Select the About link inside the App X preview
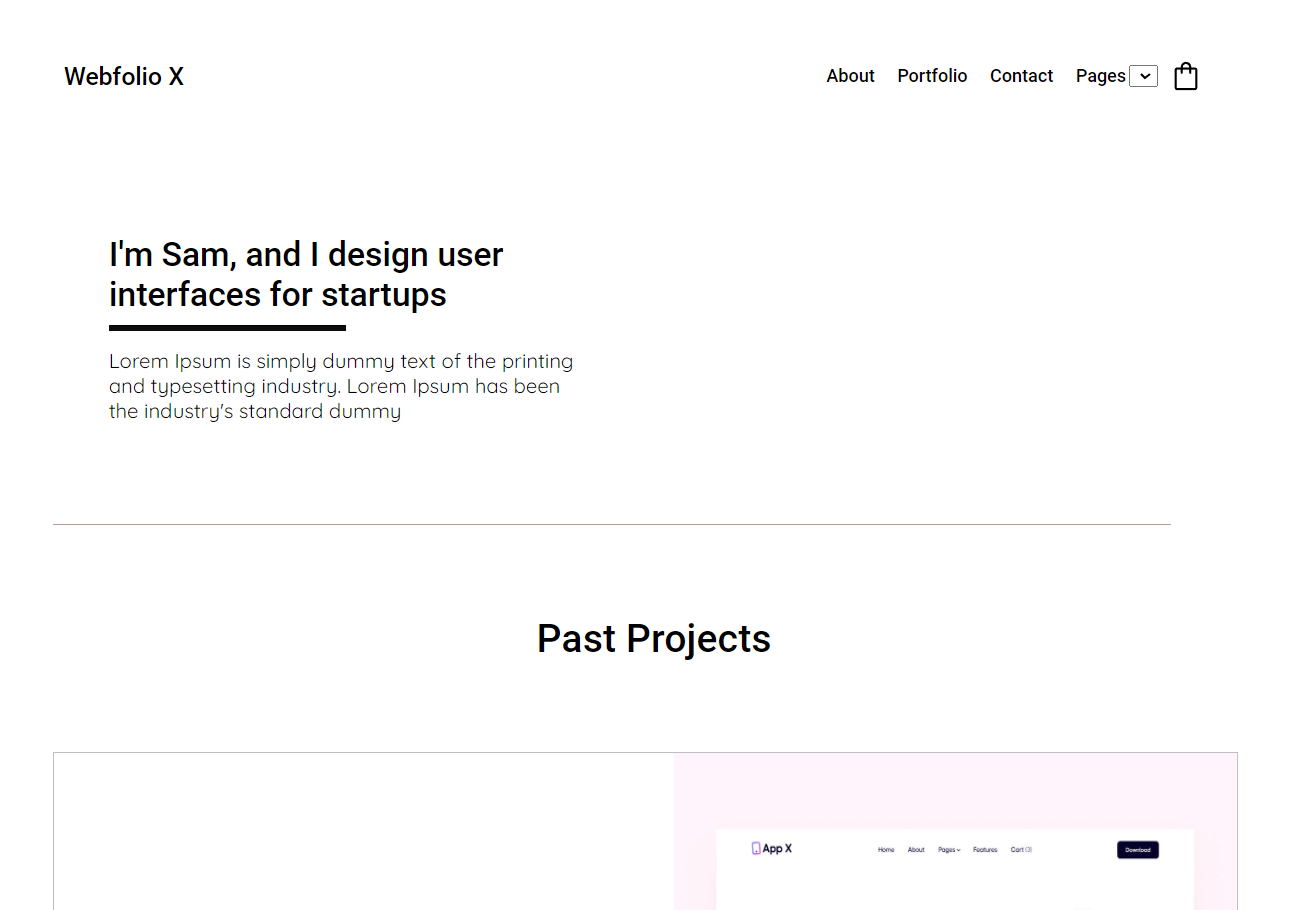1299x910 pixels. (916, 850)
